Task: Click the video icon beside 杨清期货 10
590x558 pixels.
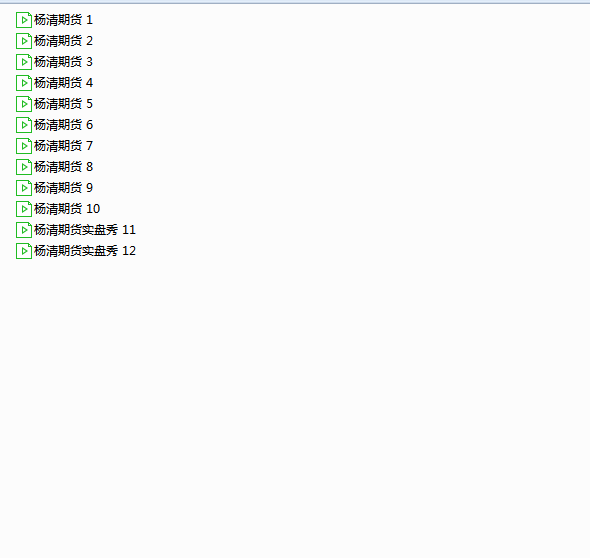Action: [x=24, y=209]
